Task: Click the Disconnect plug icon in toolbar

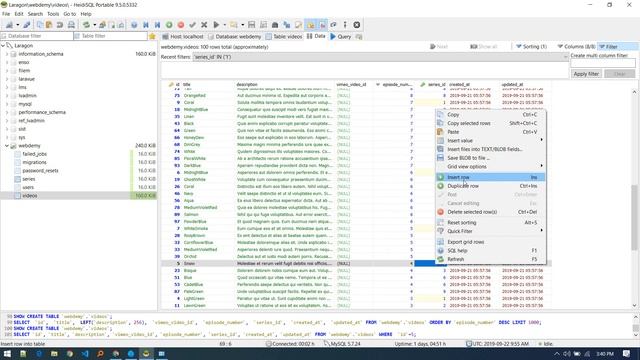Action: click(27, 25)
